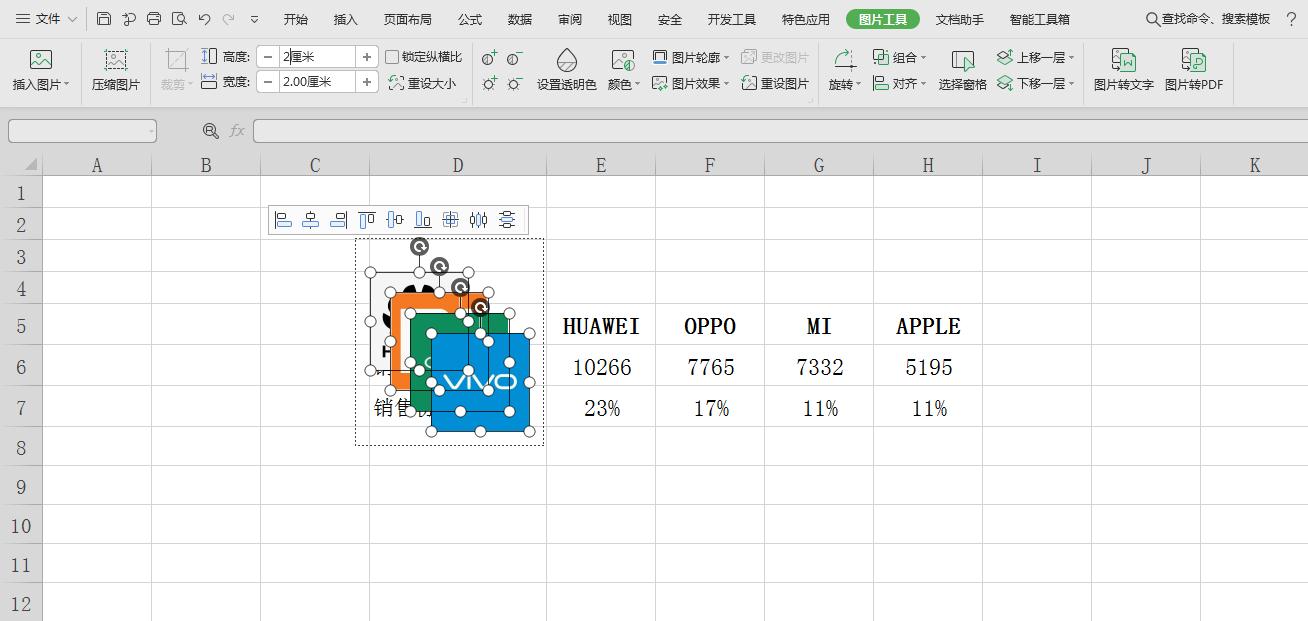Align vertical middle icon in floating toolbar
Screen dimensions: 1308x621
coord(395,220)
